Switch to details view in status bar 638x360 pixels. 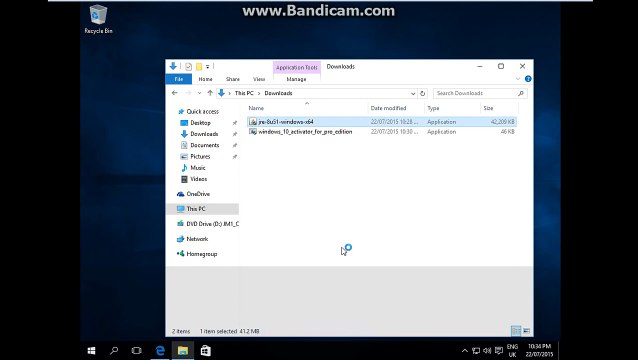click(x=516, y=331)
